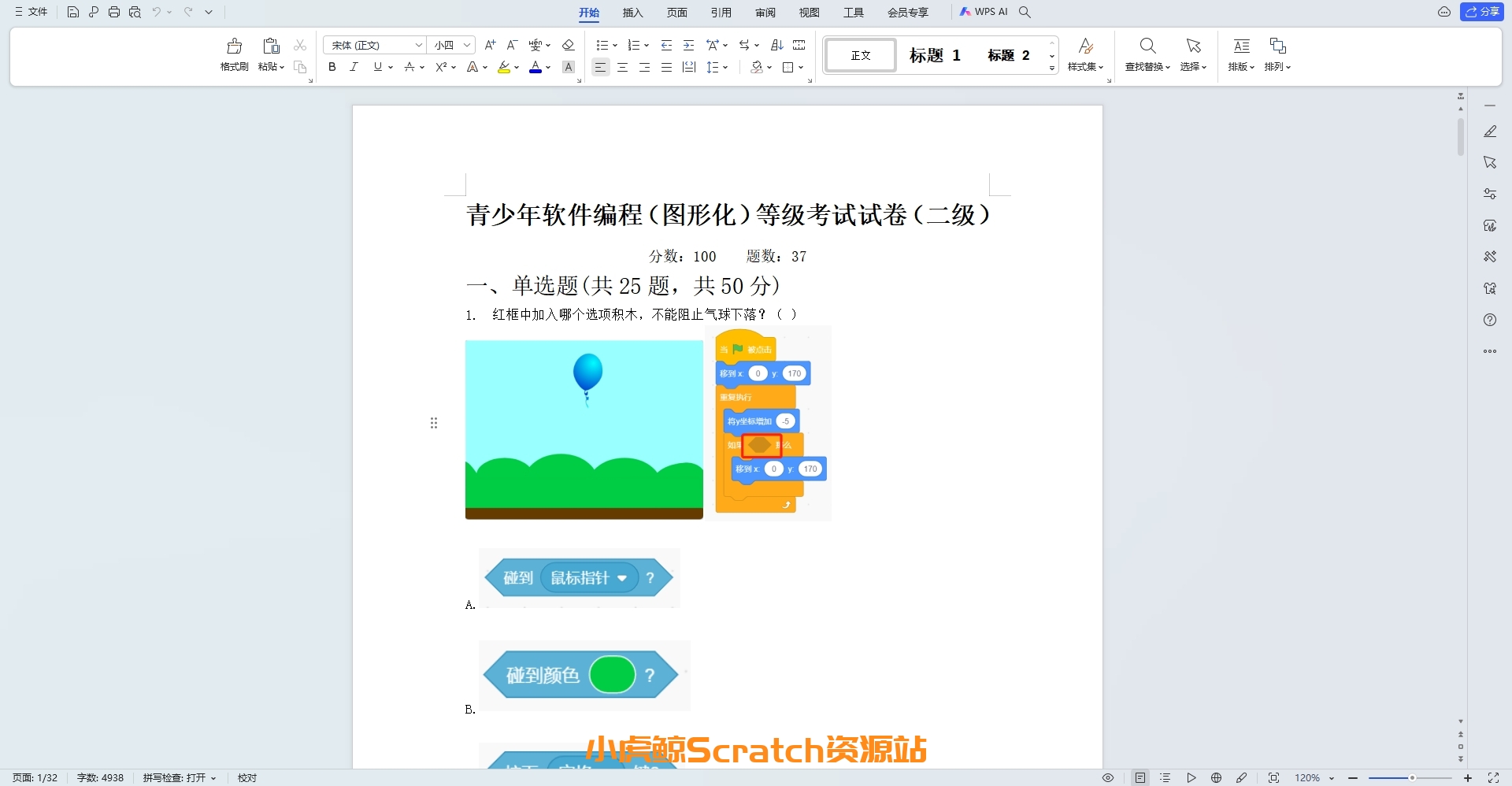The image size is (1512, 786).
Task: Switch to page layout view in status bar
Action: [x=1140, y=777]
